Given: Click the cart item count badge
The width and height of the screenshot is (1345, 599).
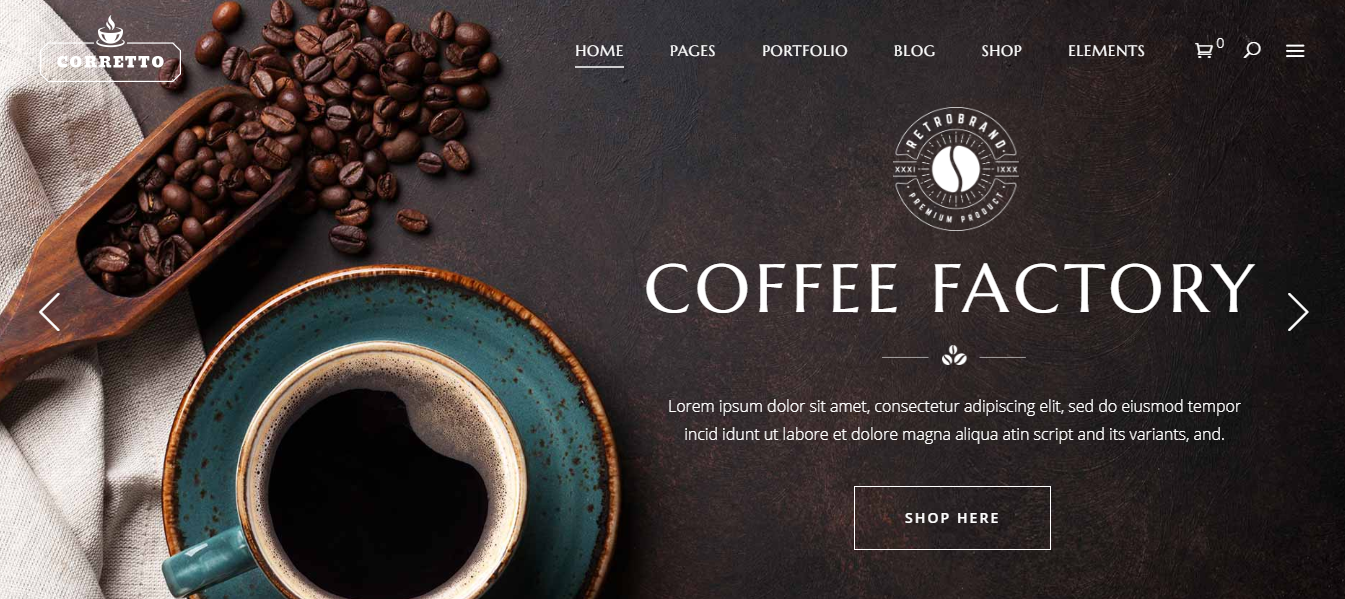Looking at the screenshot, I should point(1220,43).
